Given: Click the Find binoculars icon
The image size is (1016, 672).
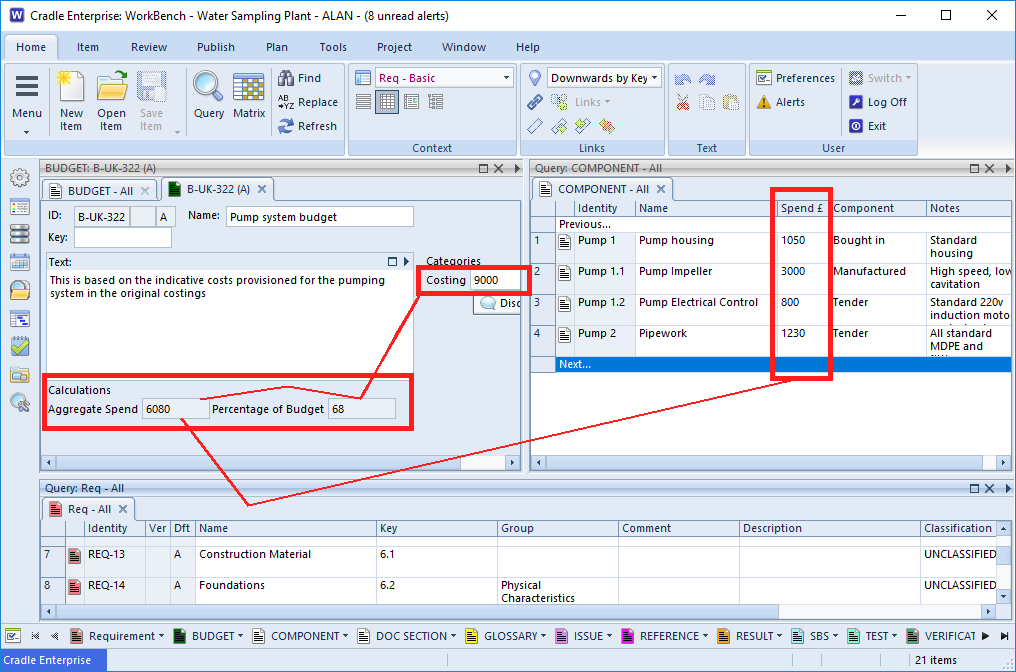Looking at the screenshot, I should 286,78.
